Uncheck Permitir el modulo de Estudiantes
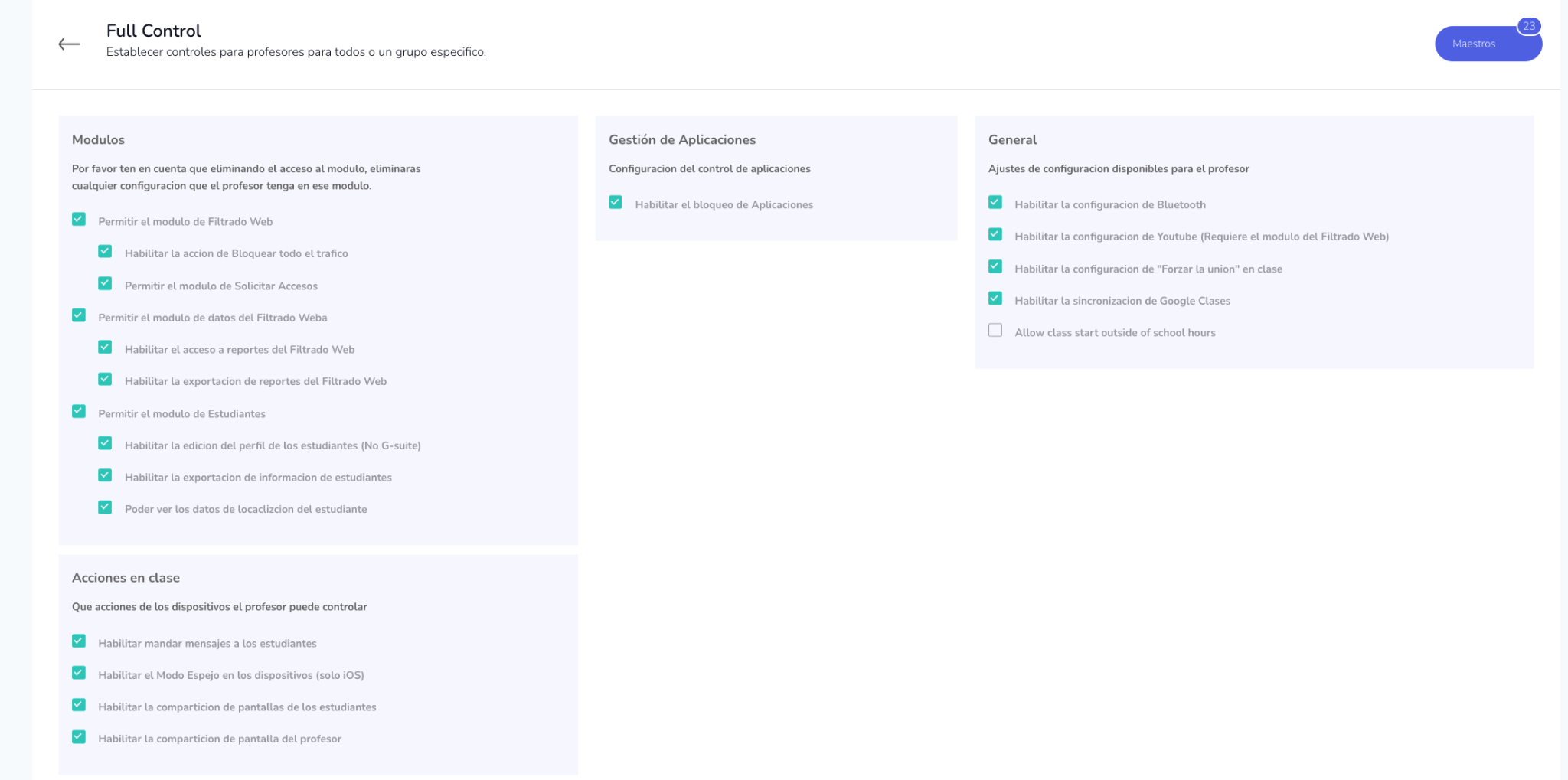 [79, 412]
